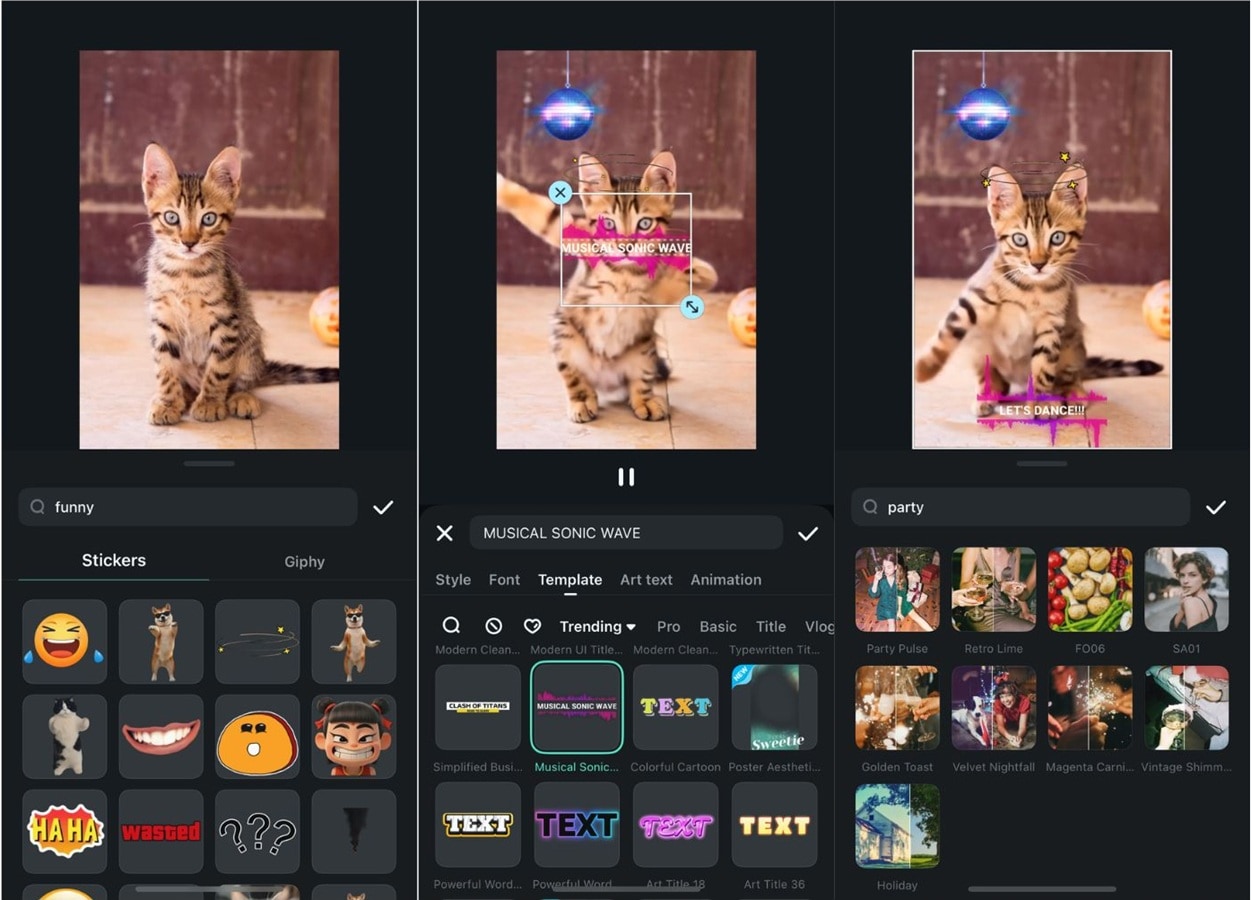The image size is (1251, 900).
Task: Choose the black and white cat sticker
Action: (65, 737)
